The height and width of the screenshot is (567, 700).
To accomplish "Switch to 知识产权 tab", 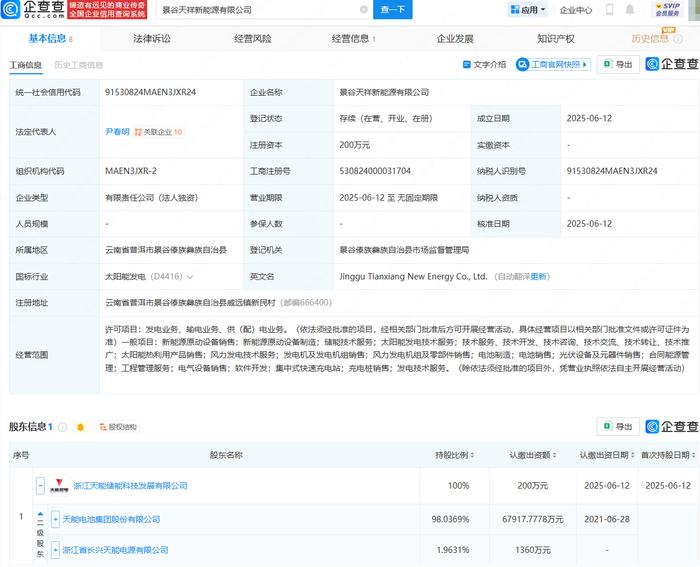I will pos(555,39).
